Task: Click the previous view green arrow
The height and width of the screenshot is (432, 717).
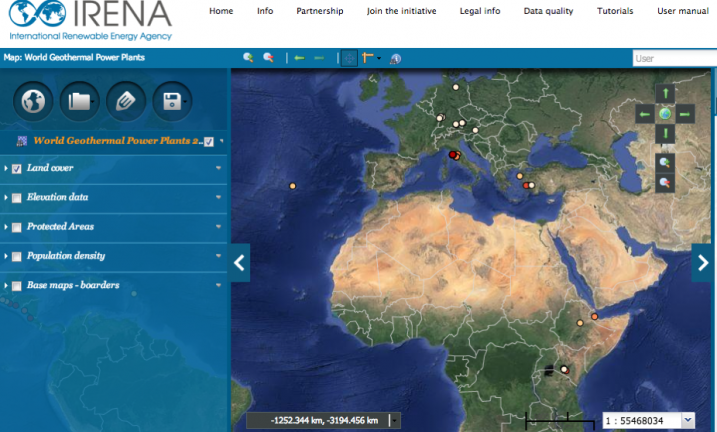Action: 298,58
